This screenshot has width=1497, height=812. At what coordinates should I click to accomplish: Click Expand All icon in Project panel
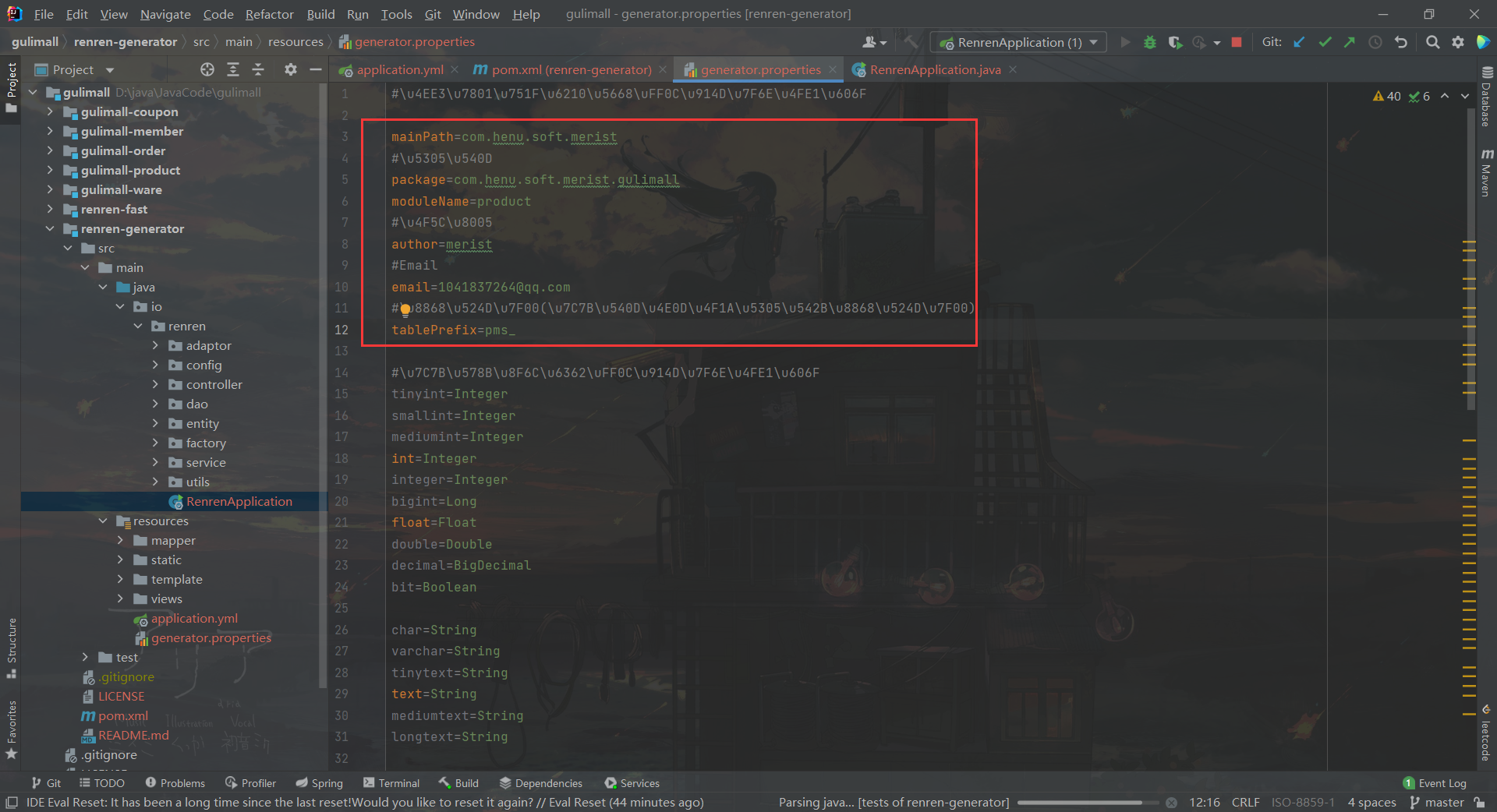click(232, 69)
